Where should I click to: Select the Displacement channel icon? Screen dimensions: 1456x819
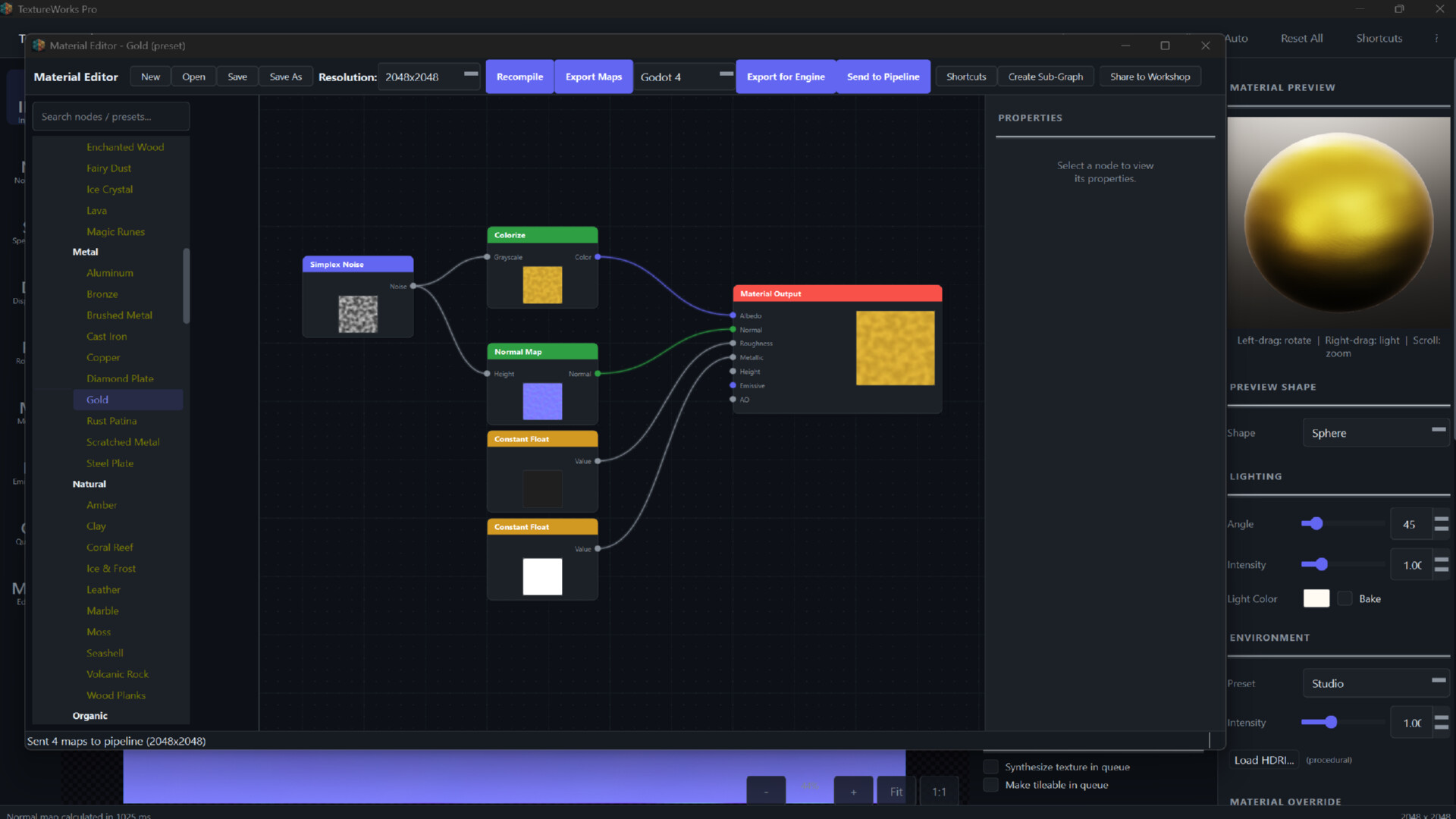[19, 290]
